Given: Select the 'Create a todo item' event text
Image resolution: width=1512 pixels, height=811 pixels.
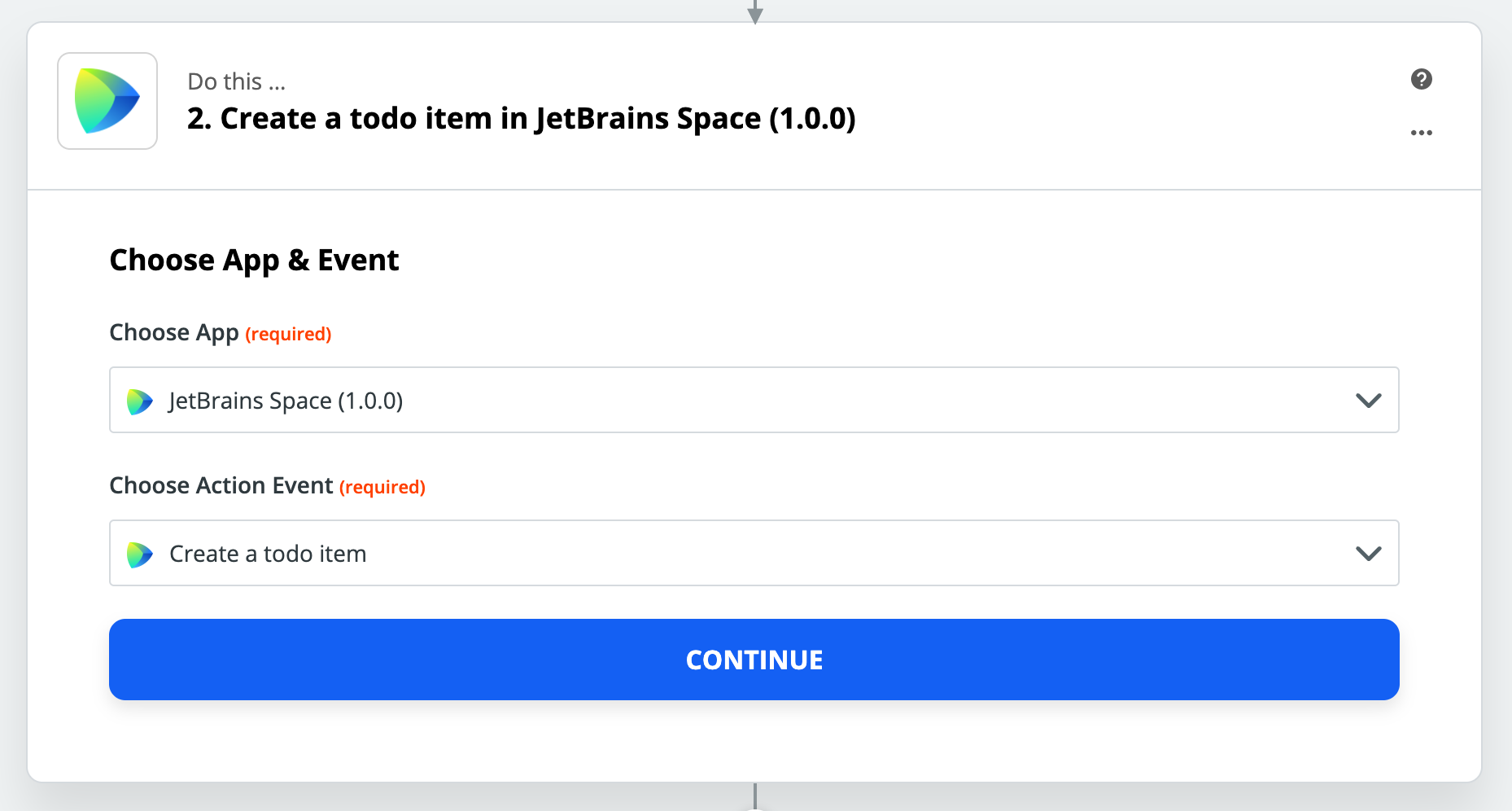Looking at the screenshot, I should coord(268,554).
